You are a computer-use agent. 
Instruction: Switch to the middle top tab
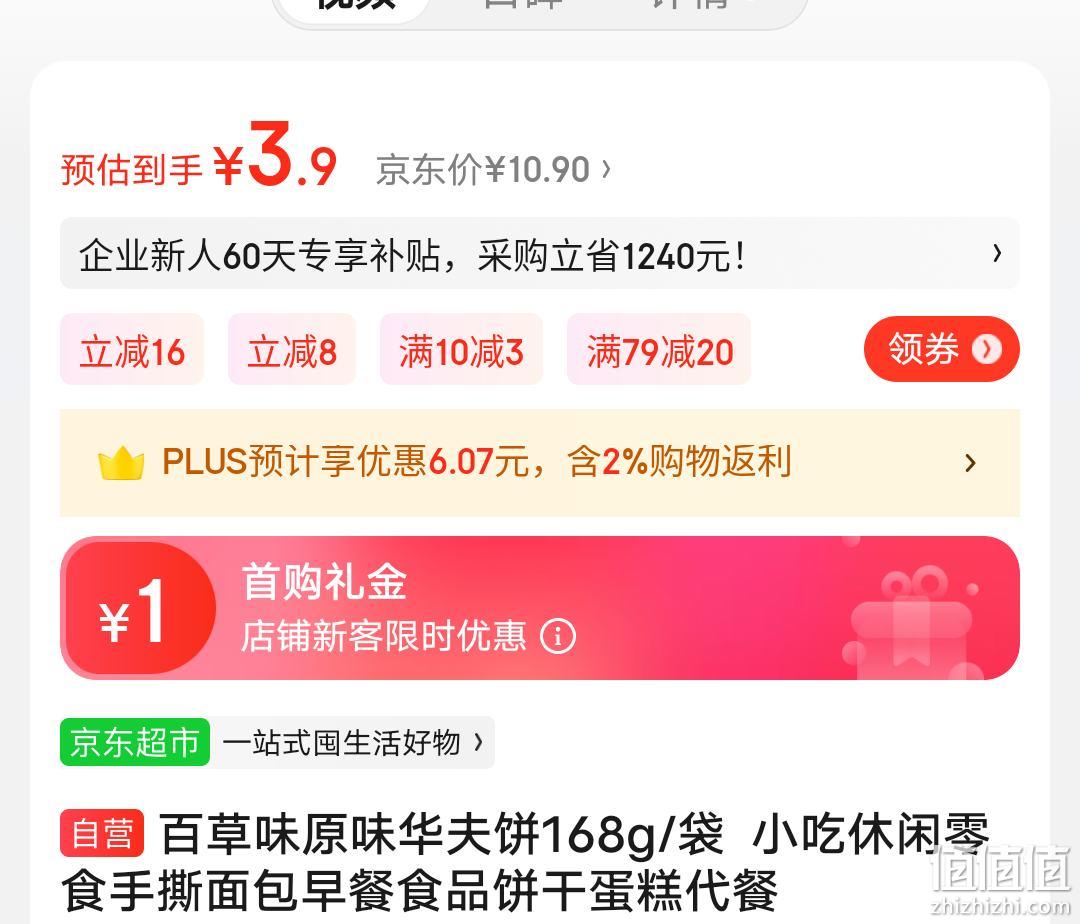523,6
